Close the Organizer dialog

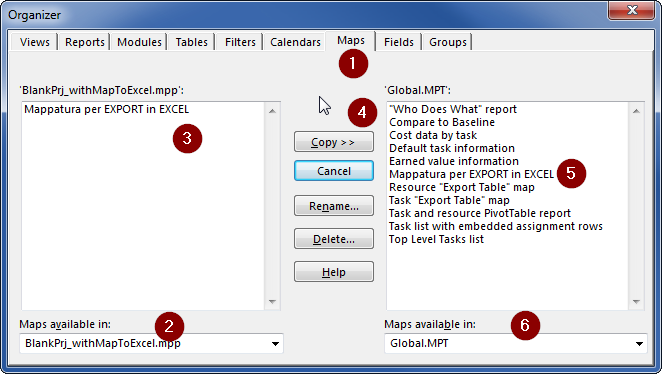point(632,10)
